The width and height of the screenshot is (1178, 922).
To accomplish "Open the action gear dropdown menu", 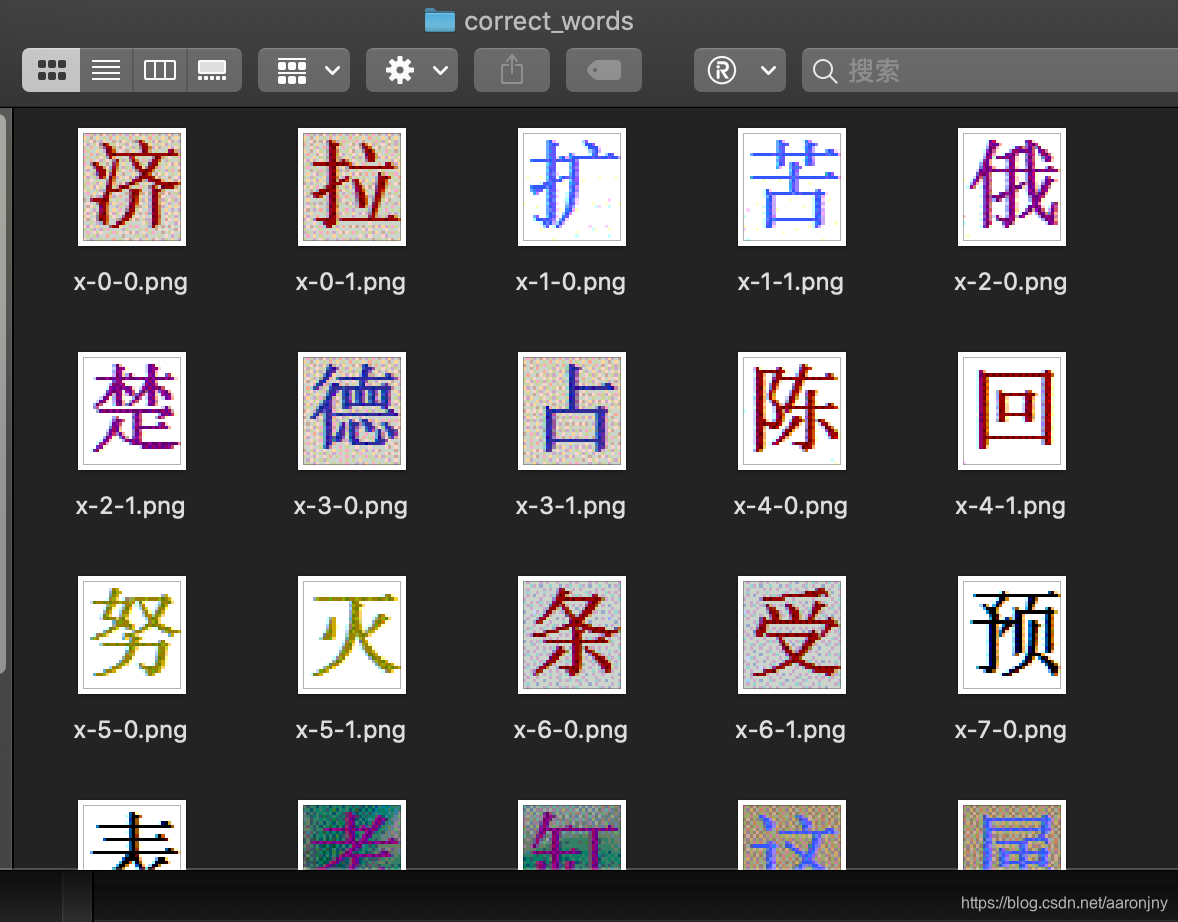I will [x=411, y=70].
